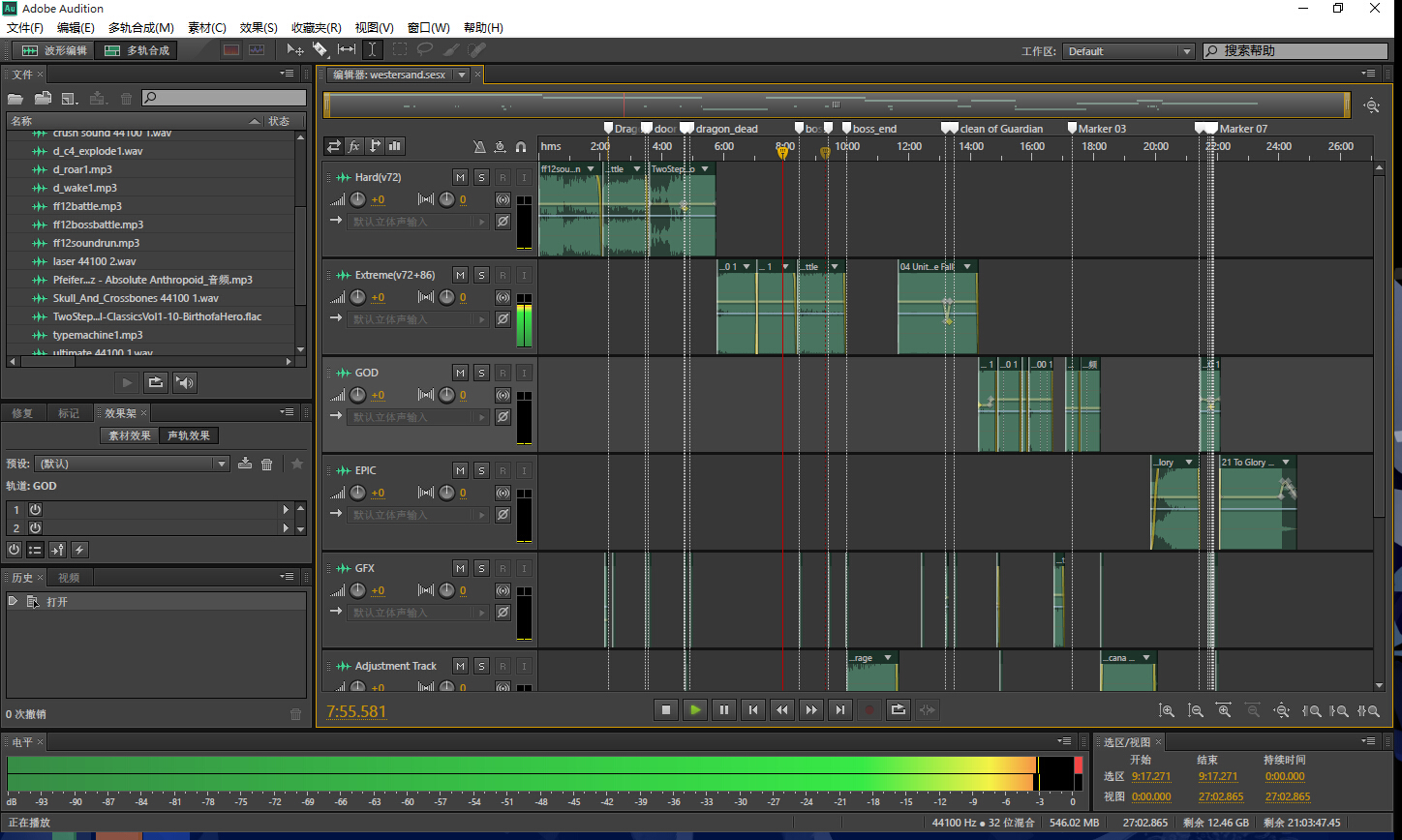Viewport: 1402px width, 840px height.
Task: Open the input dropdown on Hard(v72) track
Action: click(x=419, y=222)
